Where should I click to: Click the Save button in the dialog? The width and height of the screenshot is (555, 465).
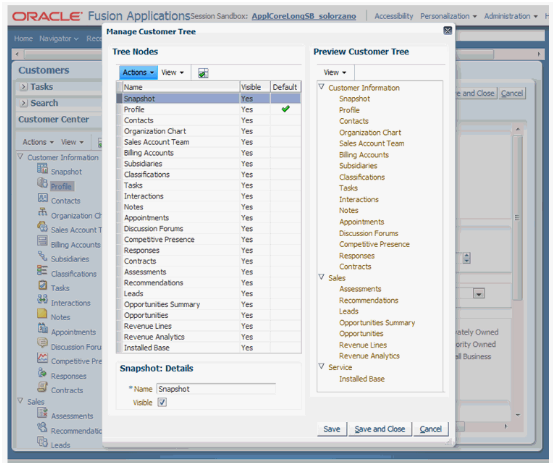tap(332, 429)
